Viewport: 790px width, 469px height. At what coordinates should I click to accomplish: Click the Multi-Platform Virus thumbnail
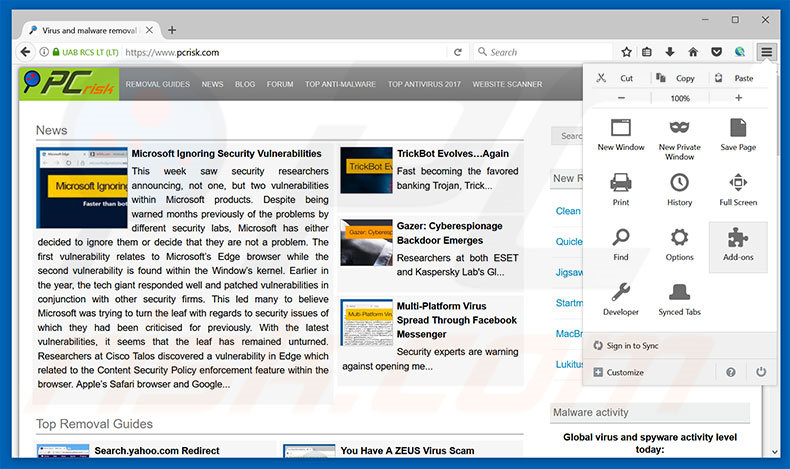click(366, 322)
